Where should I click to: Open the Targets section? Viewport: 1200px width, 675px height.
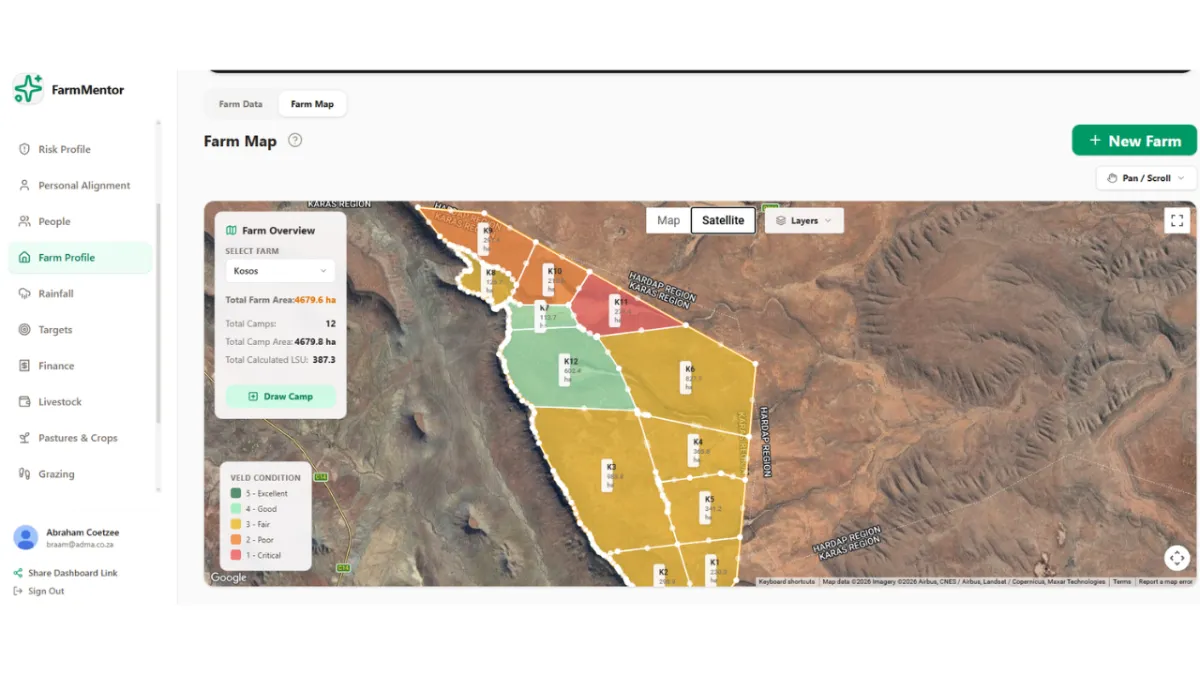coord(80,329)
